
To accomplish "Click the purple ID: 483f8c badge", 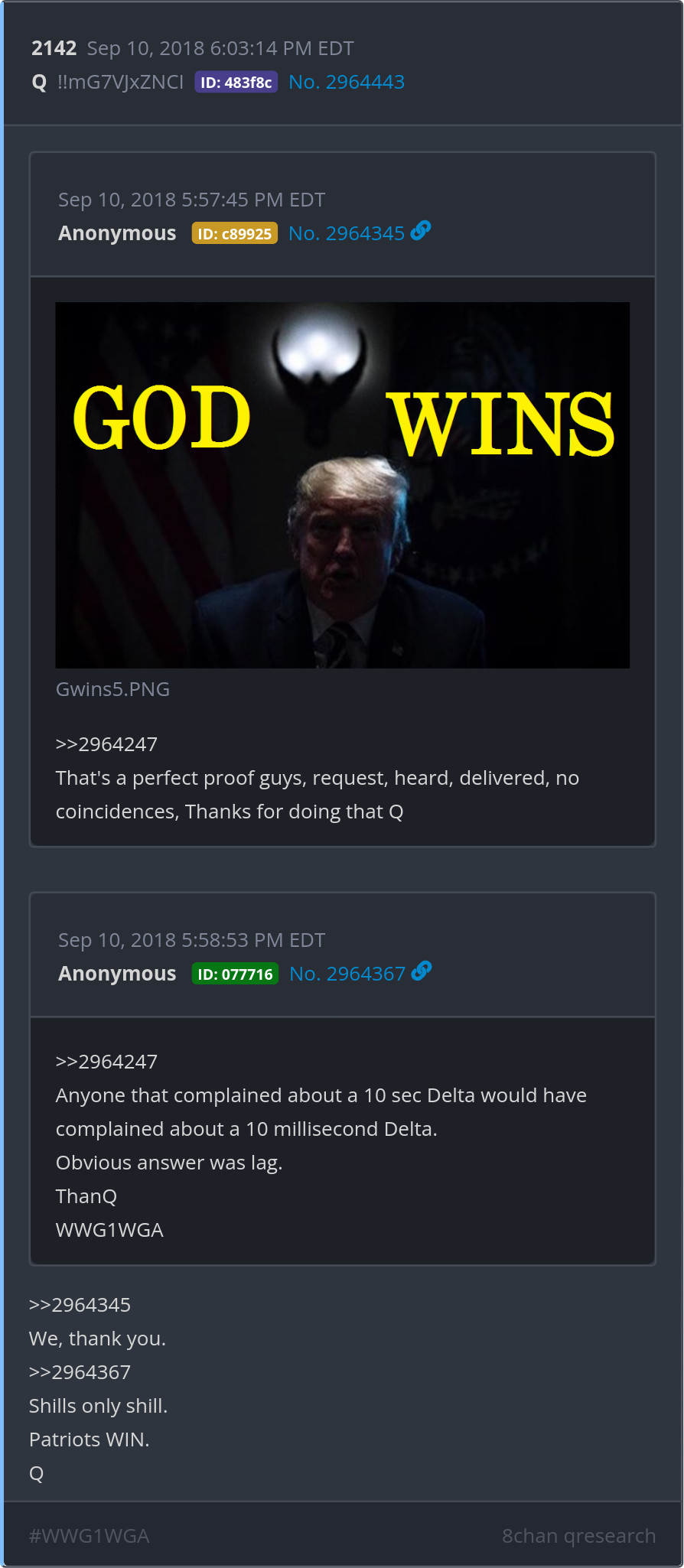I will (x=236, y=83).
